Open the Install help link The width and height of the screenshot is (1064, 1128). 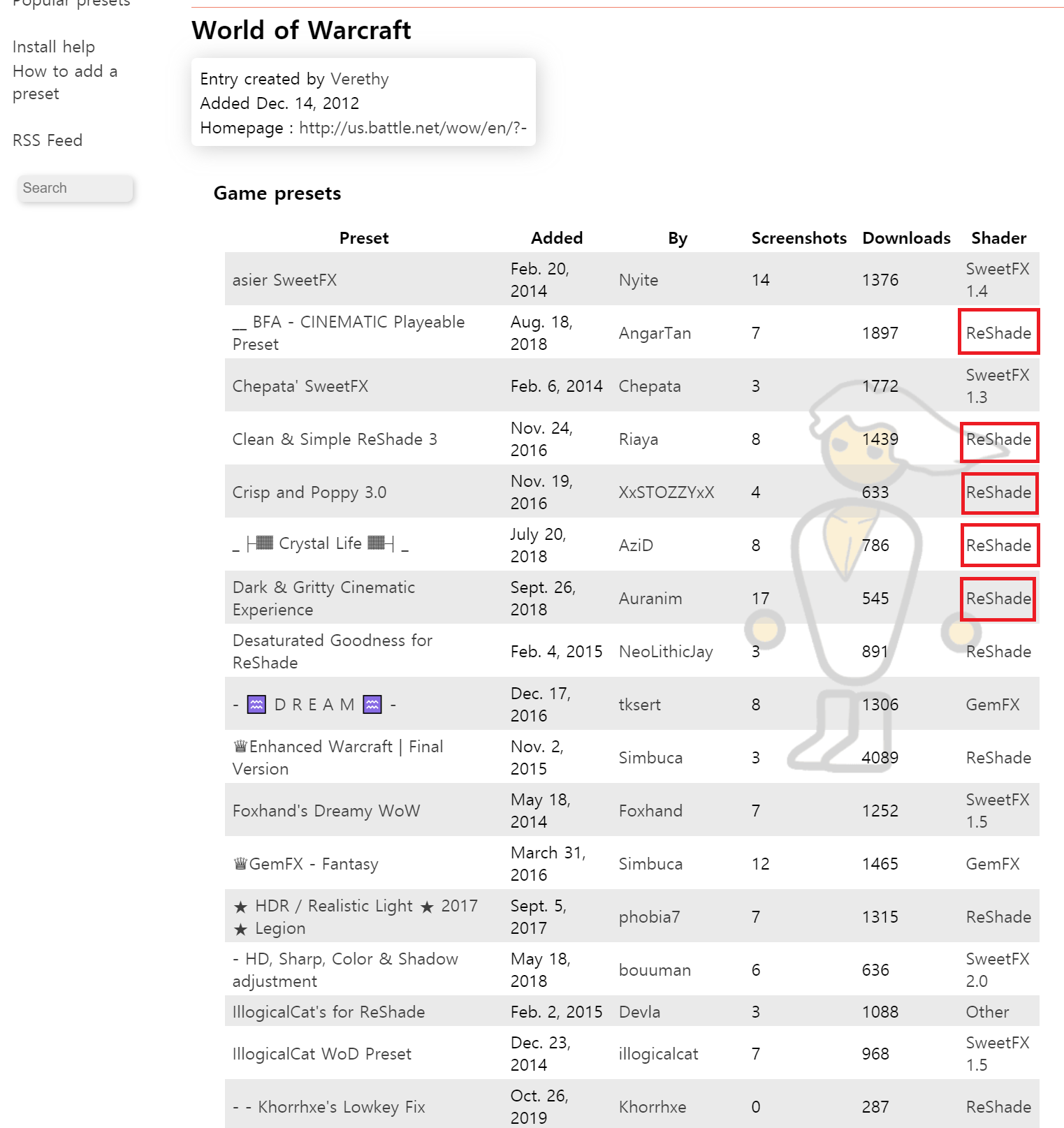coord(54,47)
